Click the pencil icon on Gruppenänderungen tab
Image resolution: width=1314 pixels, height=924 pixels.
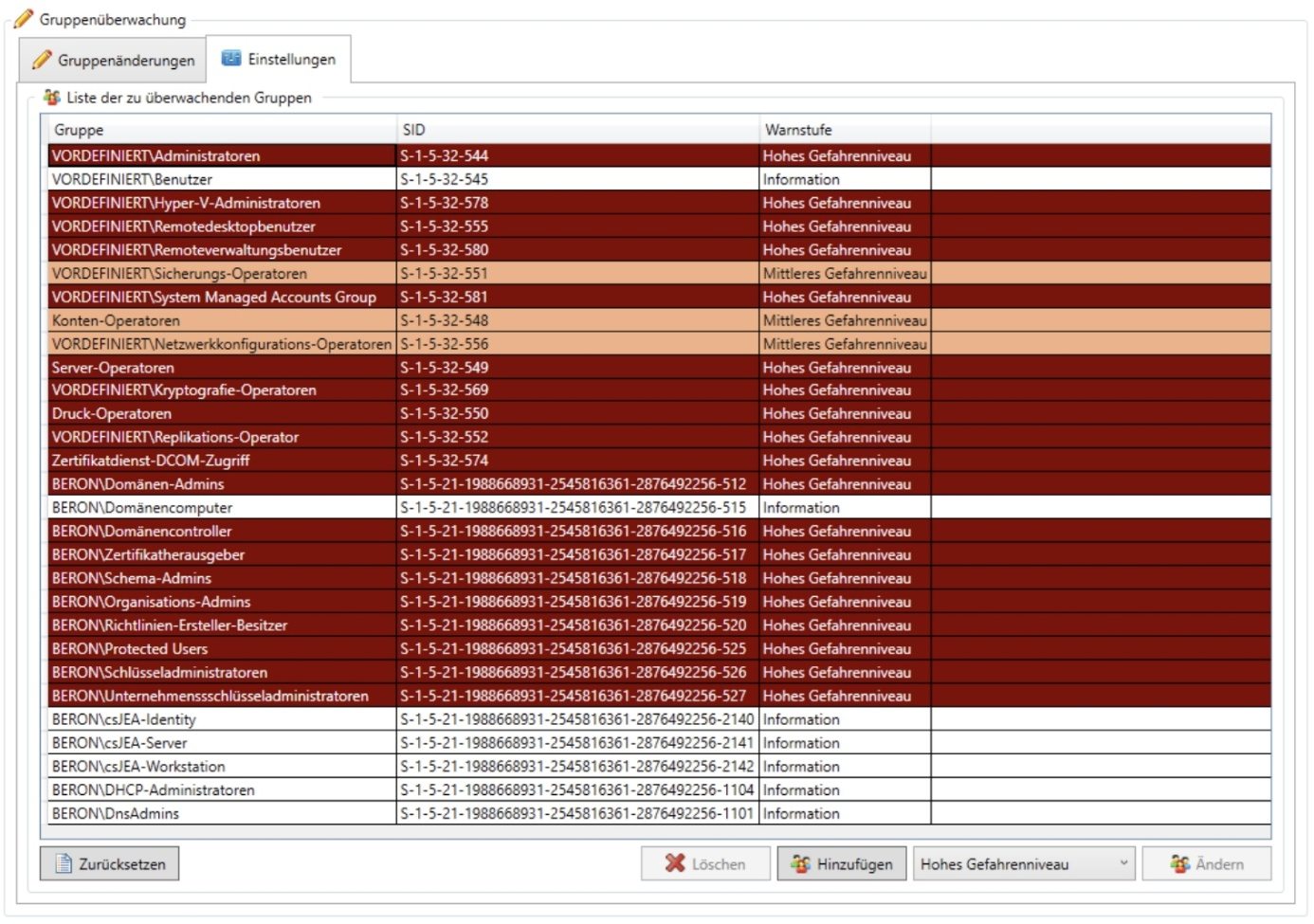(x=42, y=60)
